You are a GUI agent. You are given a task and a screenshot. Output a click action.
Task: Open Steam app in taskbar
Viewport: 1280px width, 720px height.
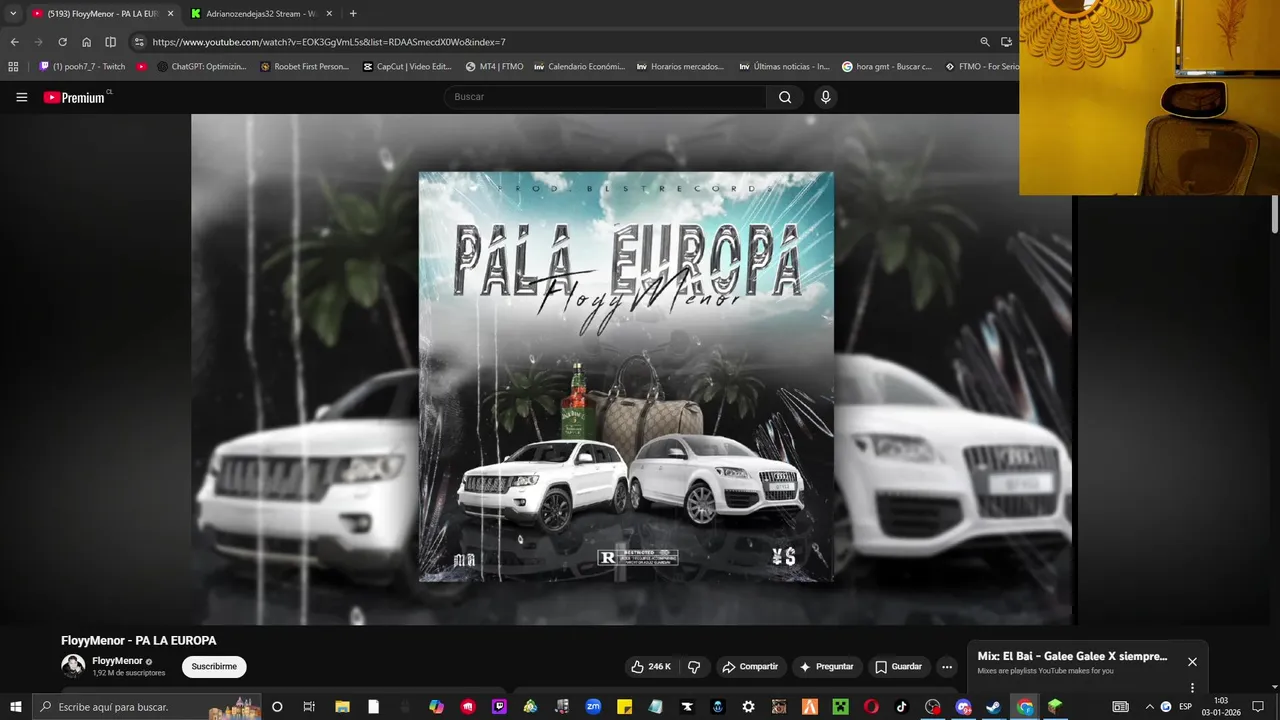point(993,707)
